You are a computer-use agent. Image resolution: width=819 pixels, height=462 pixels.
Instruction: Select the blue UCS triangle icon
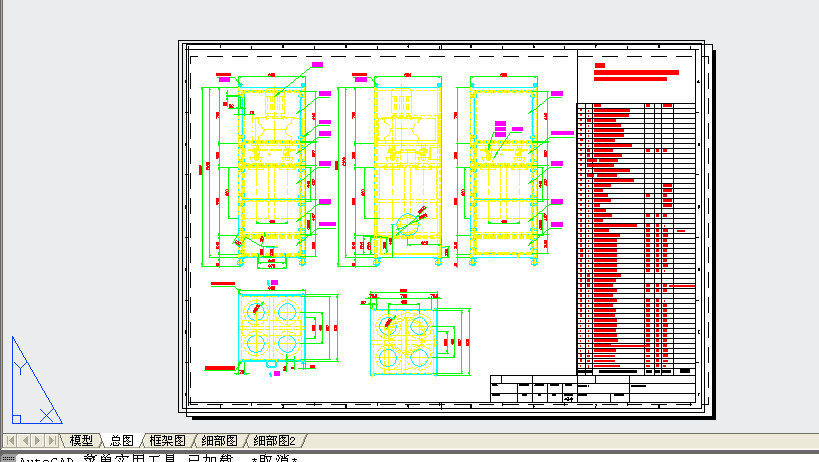36,381
